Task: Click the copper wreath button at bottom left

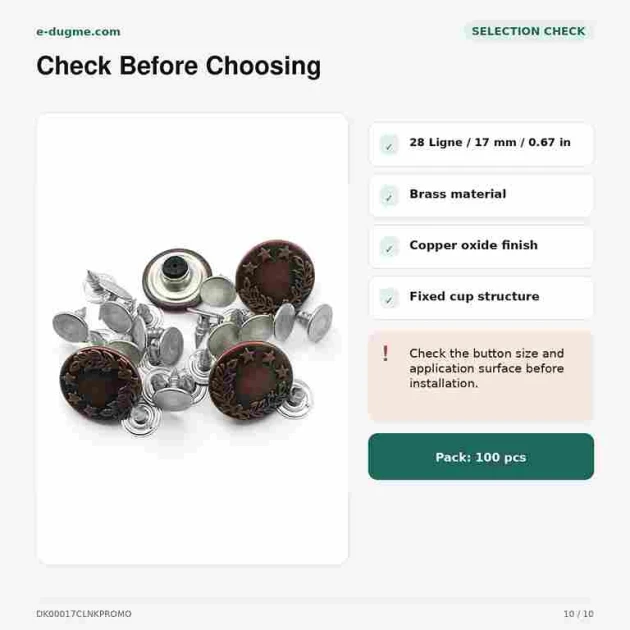Action: pos(100,384)
